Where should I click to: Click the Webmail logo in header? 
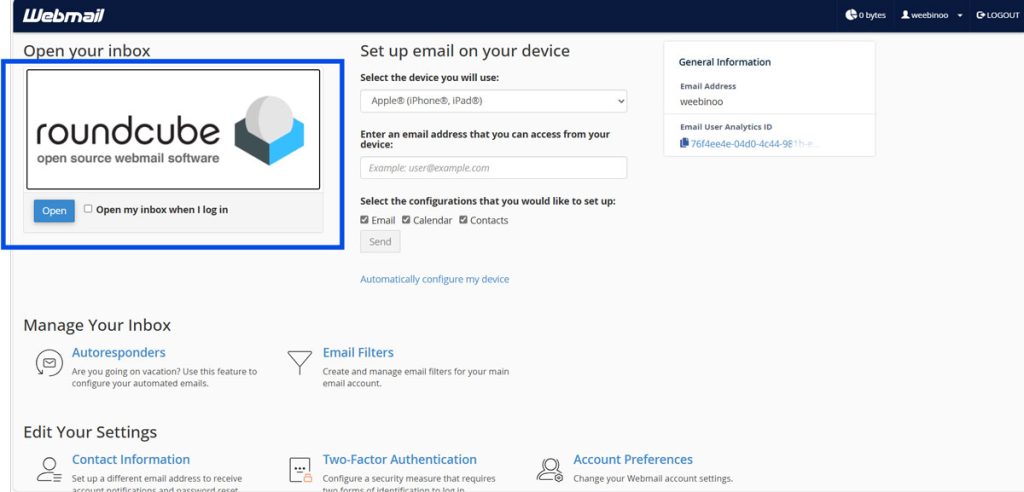63,15
